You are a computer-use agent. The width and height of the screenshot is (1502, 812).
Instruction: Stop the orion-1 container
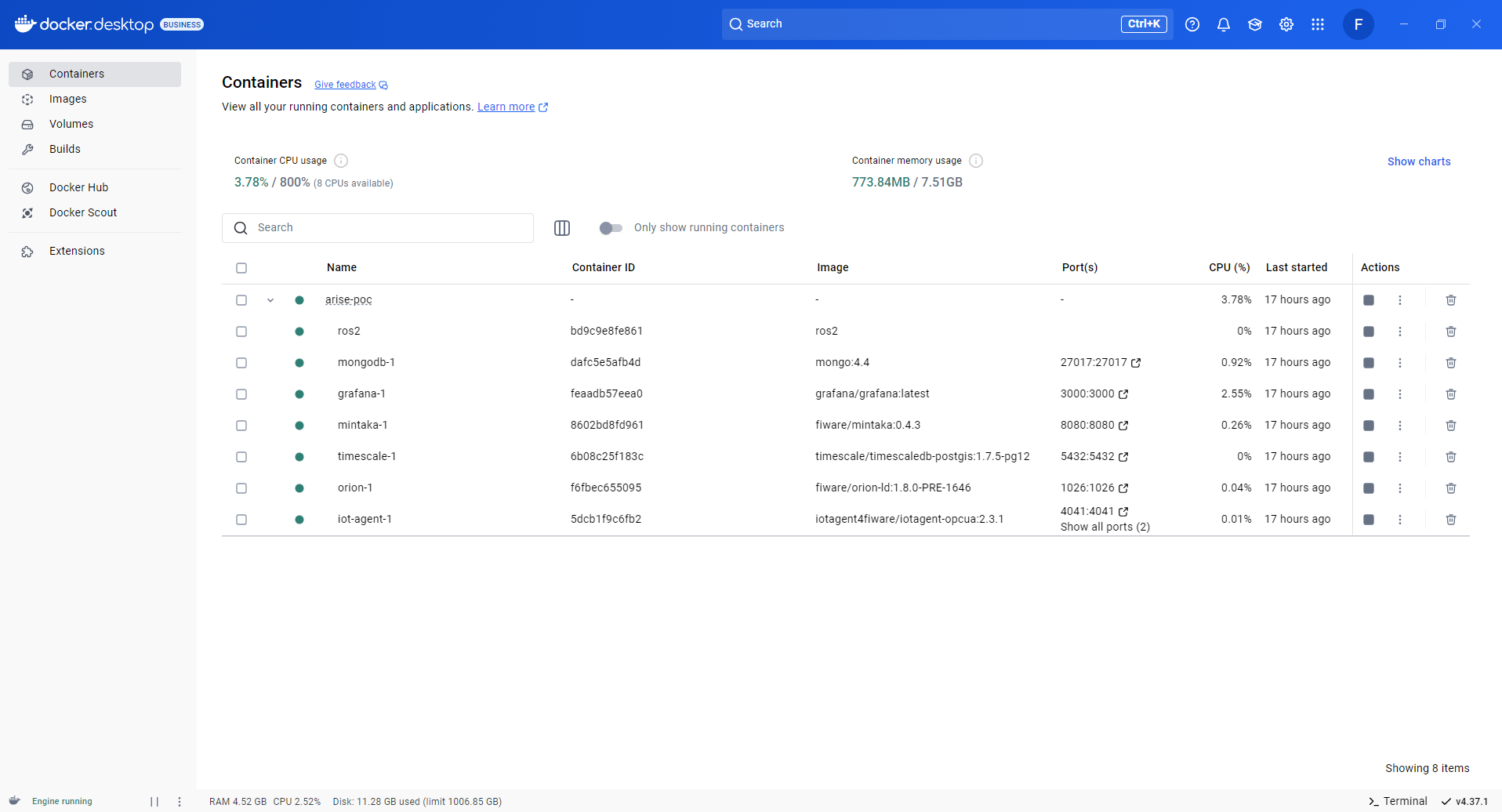(1369, 488)
